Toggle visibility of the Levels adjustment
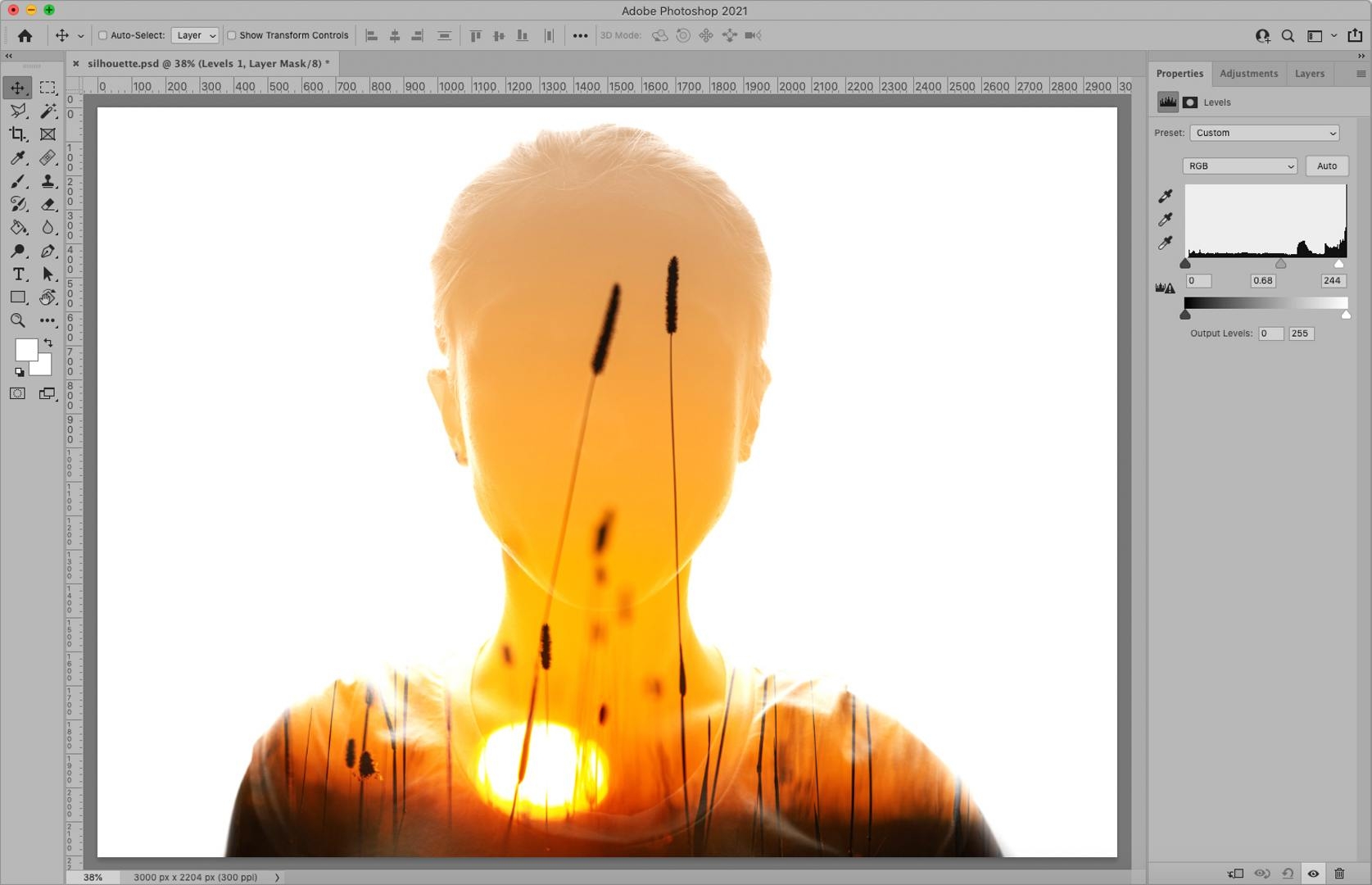The image size is (1372, 885). 1315,874
